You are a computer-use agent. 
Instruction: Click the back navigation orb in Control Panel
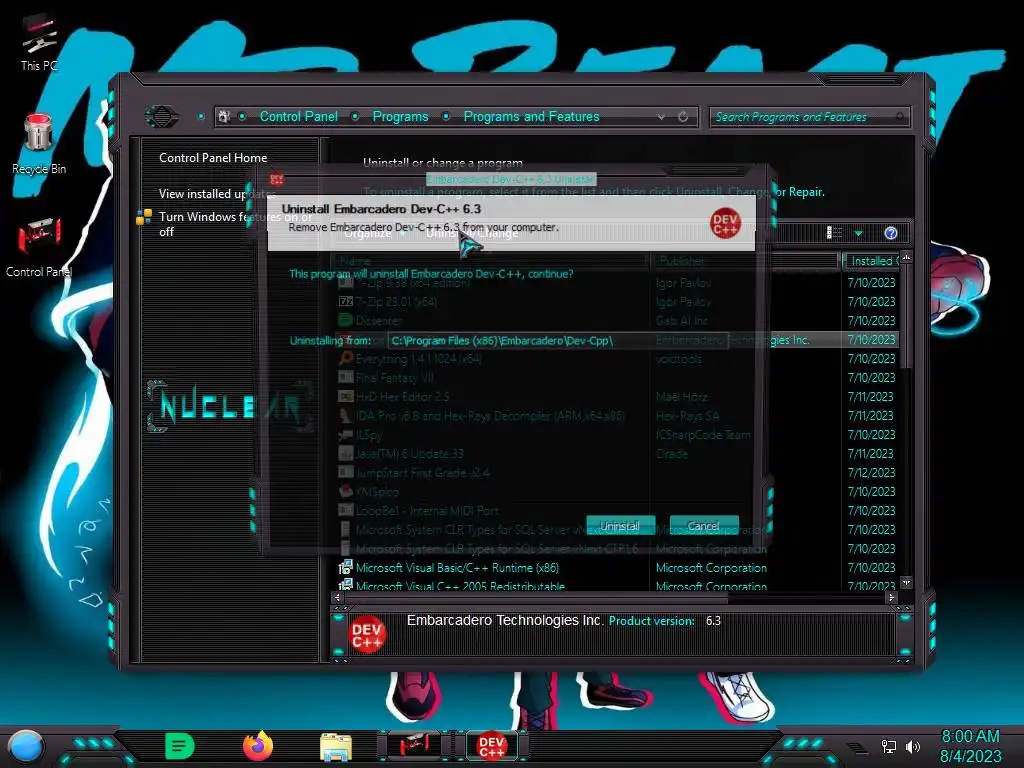pos(161,117)
